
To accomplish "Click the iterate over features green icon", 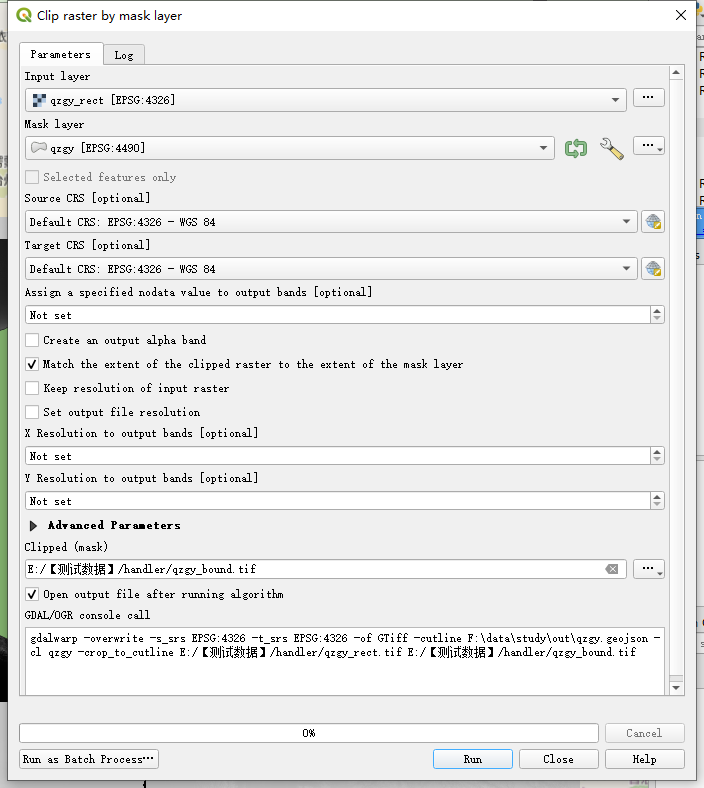I will point(575,148).
